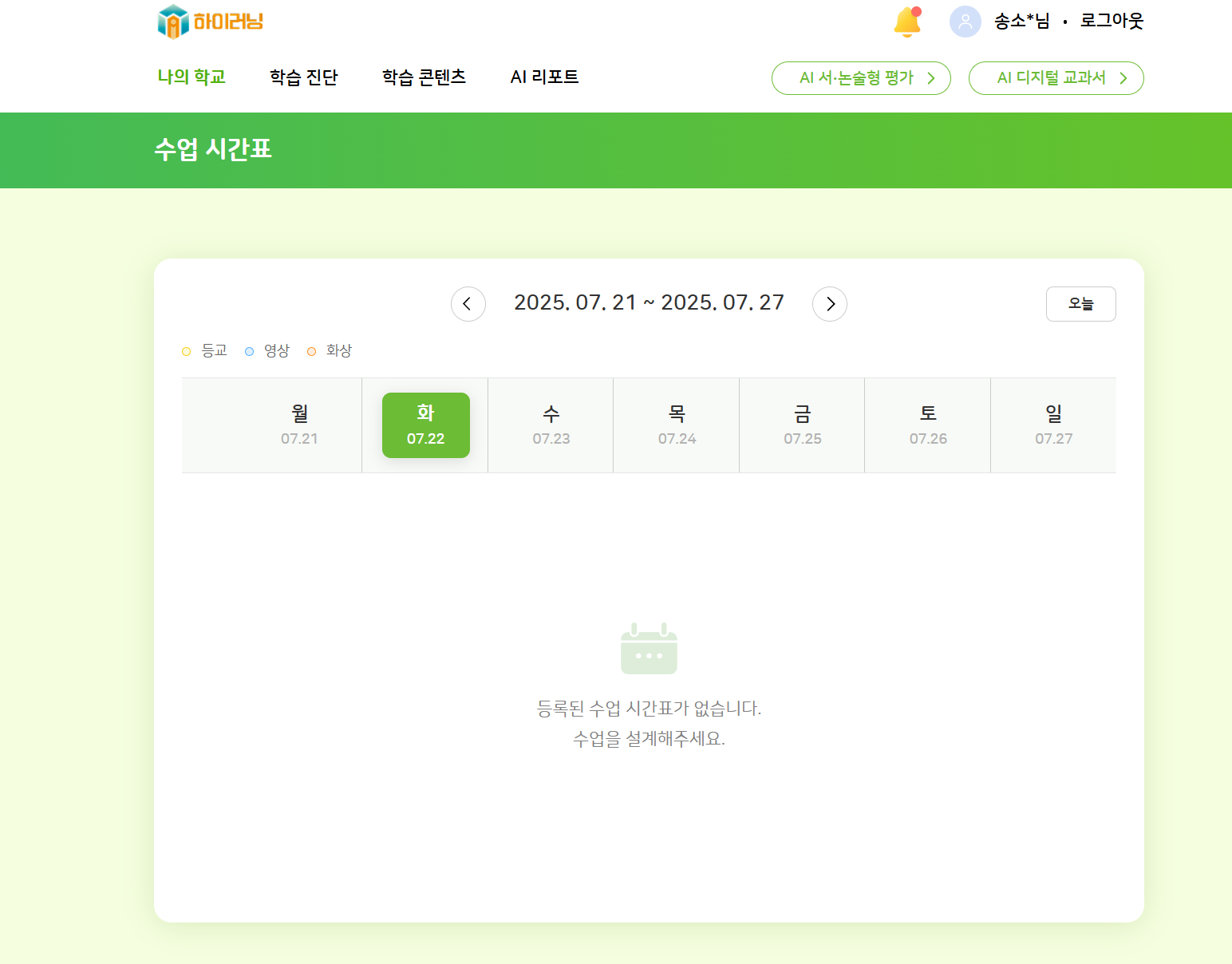The image size is (1232, 964).
Task: Click the user profile avatar icon
Action: point(965,22)
